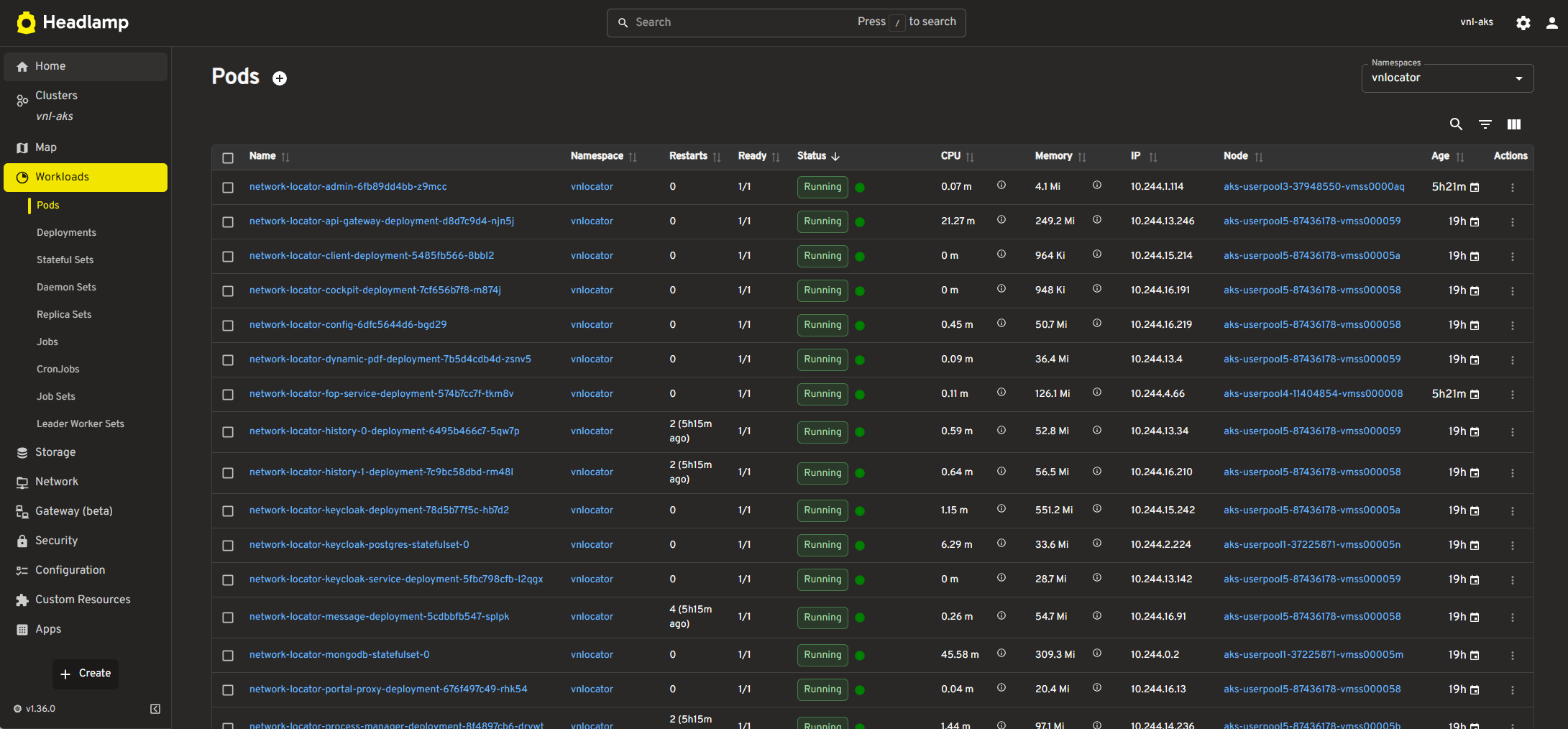The image size is (1568, 729).
Task: Collapse the sidebar using the bottom icon
Action: [155, 709]
